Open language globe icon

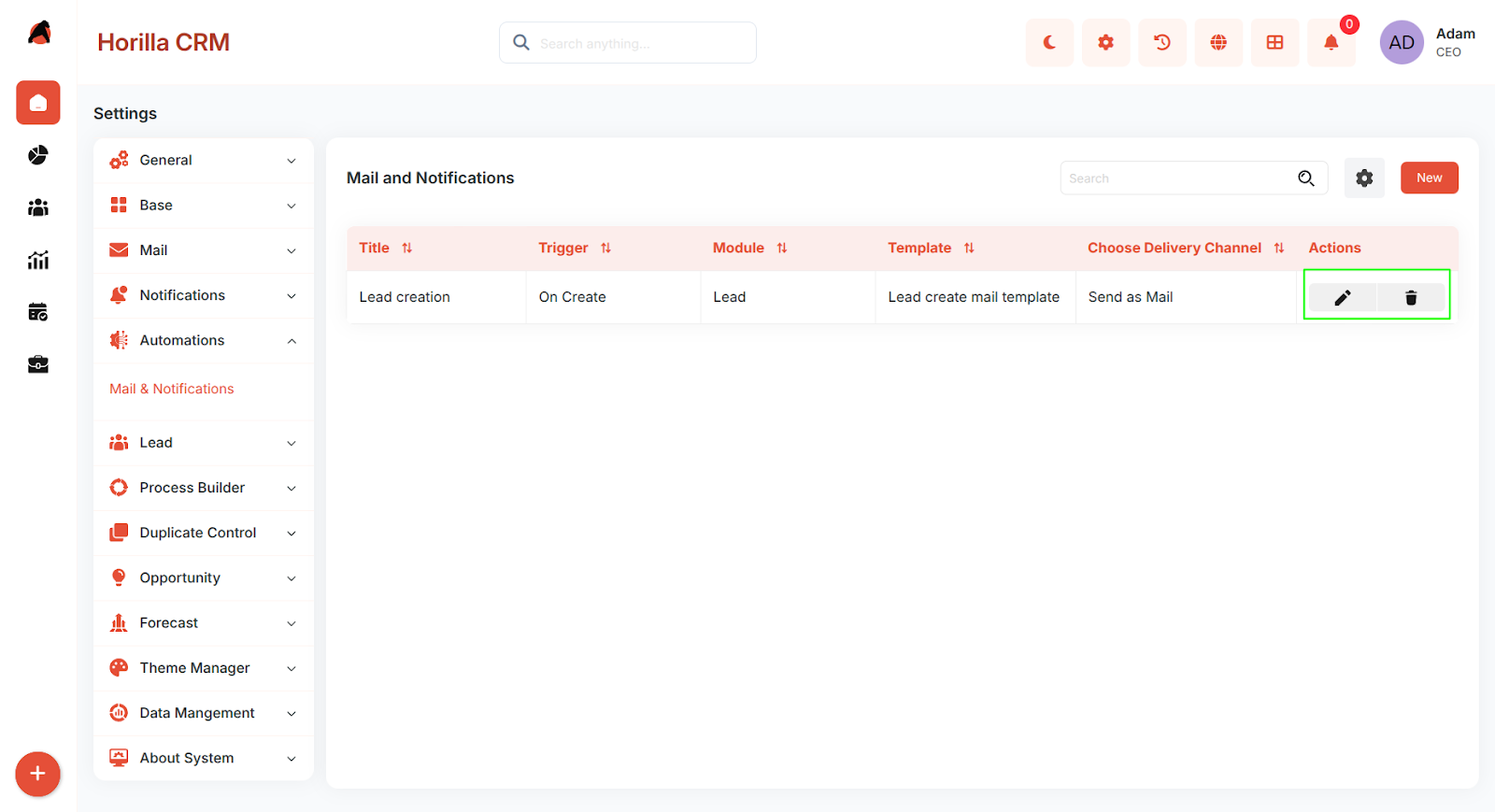click(1218, 42)
